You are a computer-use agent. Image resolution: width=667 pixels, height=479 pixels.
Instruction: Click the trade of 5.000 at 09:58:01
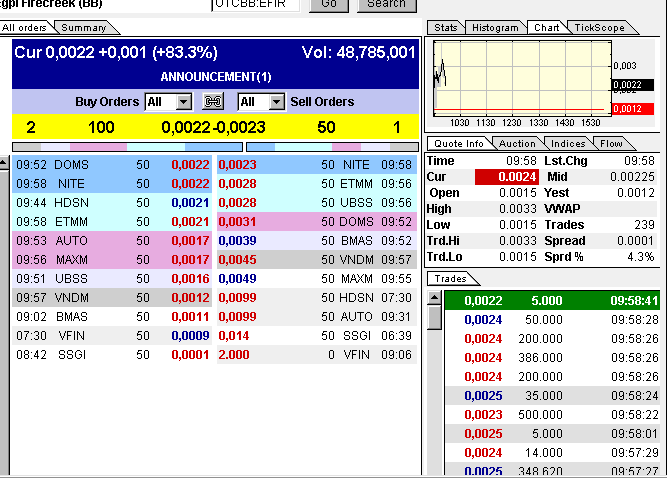552,434
